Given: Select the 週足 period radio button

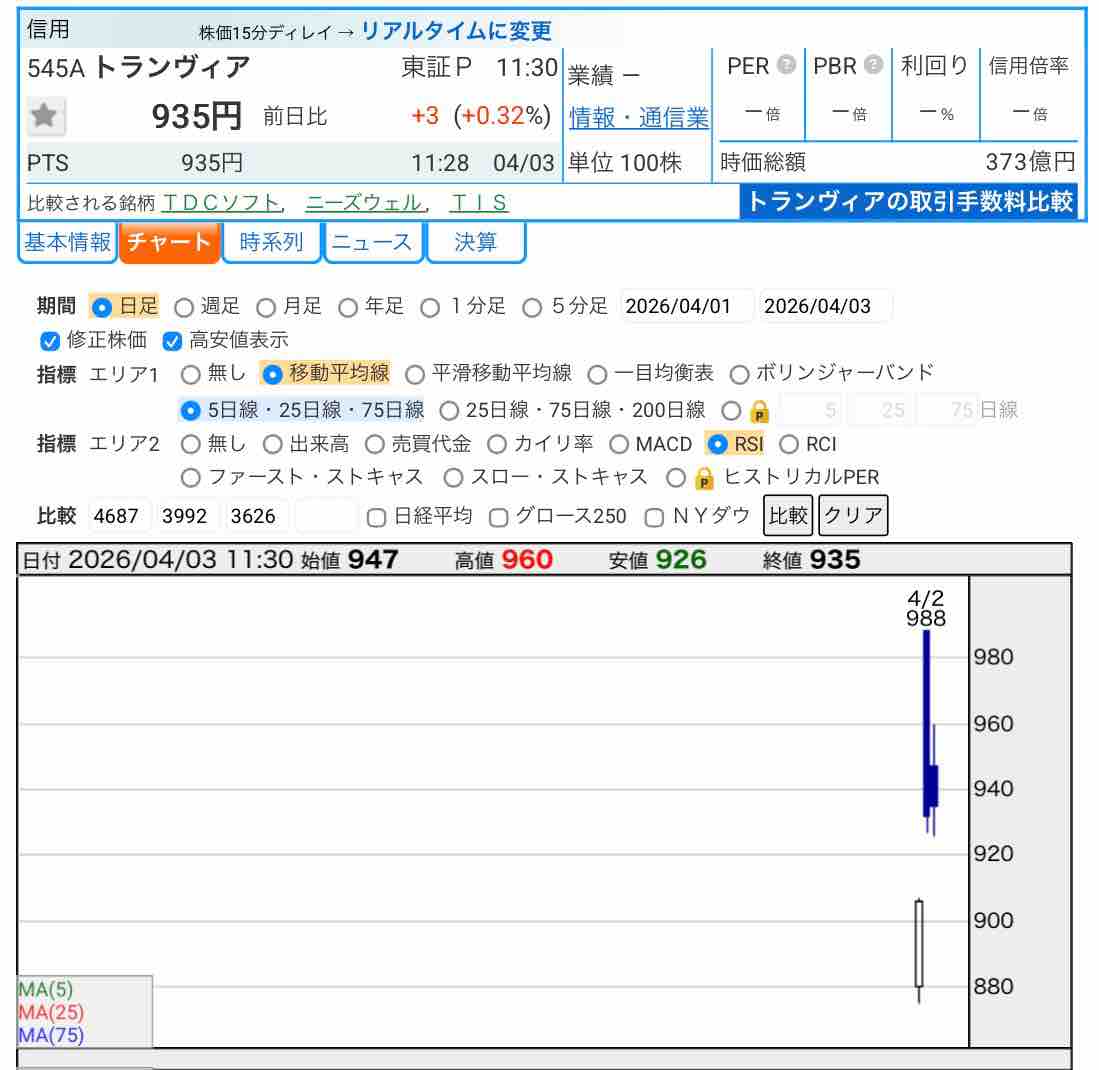Looking at the screenshot, I should pos(184,307).
